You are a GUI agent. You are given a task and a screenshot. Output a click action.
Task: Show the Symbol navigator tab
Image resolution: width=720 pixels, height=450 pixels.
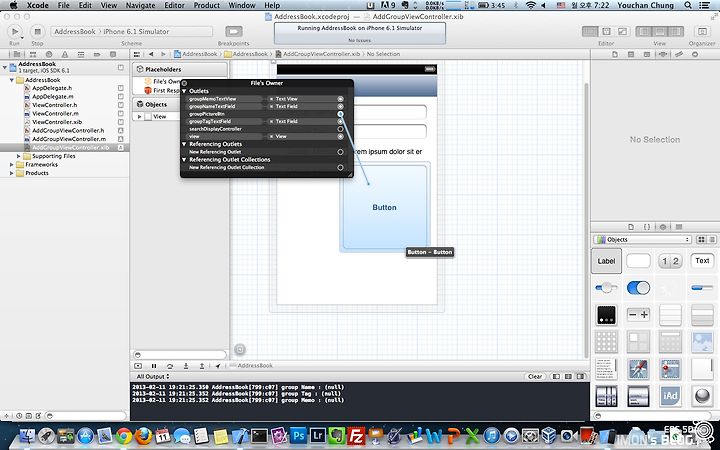33,54
